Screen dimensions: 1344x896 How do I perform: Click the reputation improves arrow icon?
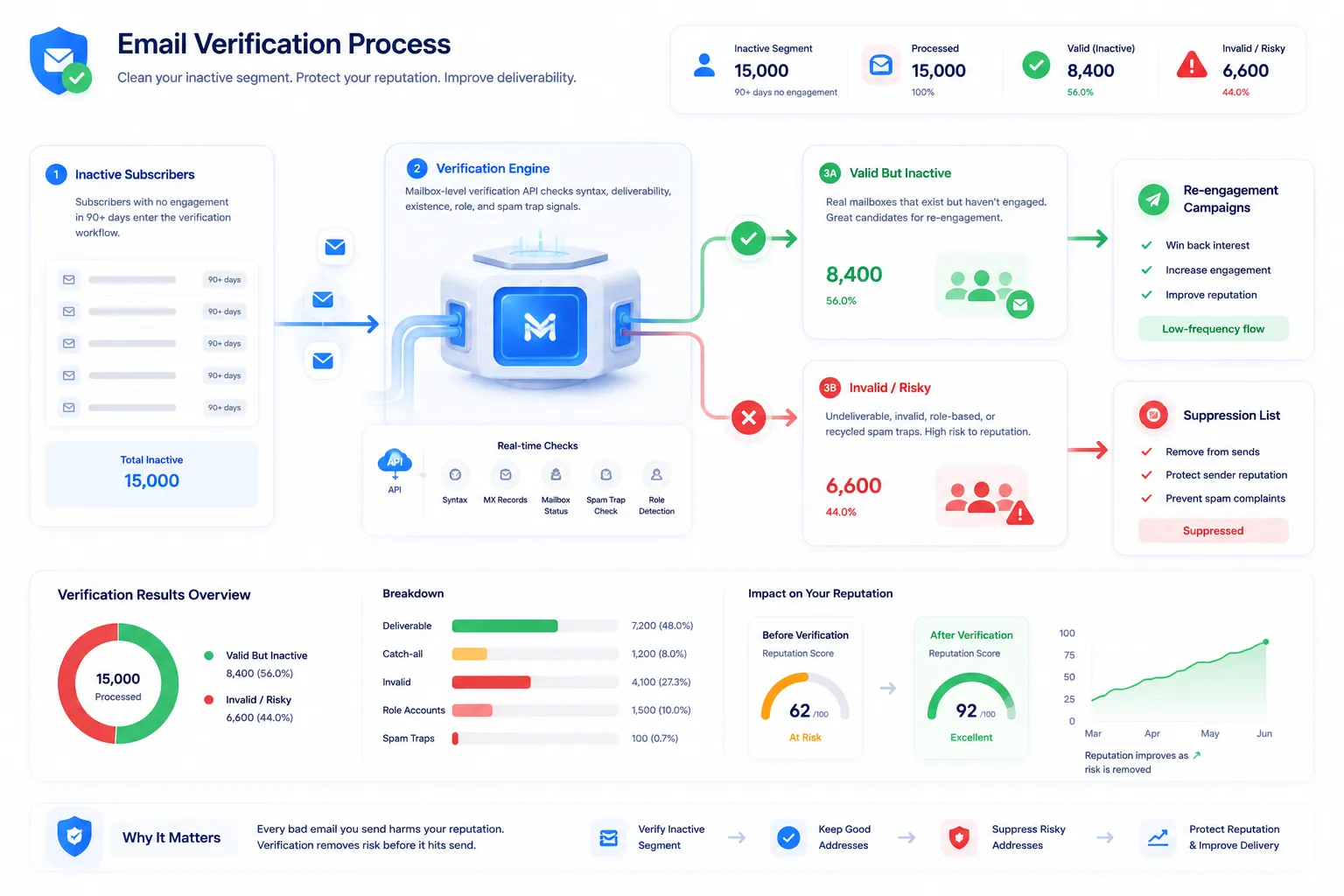(x=1197, y=755)
